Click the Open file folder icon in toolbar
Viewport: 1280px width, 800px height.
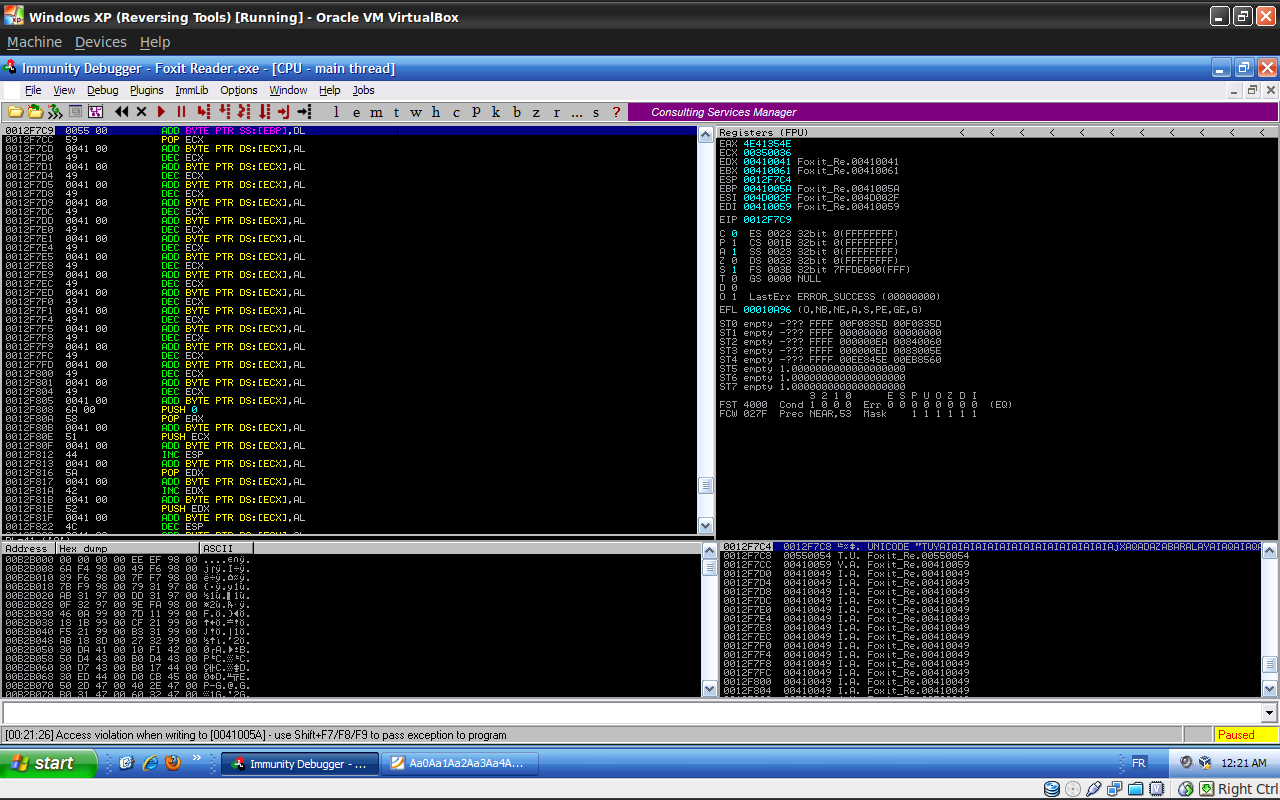(x=16, y=112)
